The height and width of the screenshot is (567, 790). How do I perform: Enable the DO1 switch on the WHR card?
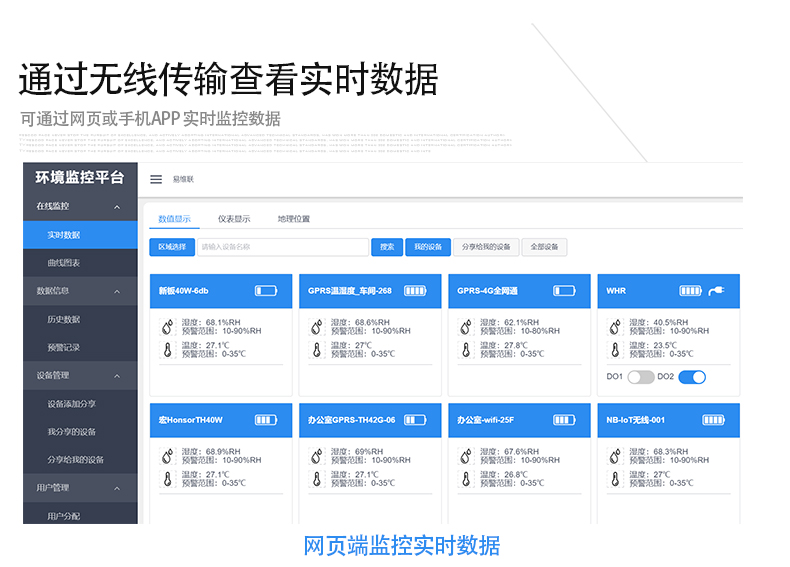click(x=640, y=377)
